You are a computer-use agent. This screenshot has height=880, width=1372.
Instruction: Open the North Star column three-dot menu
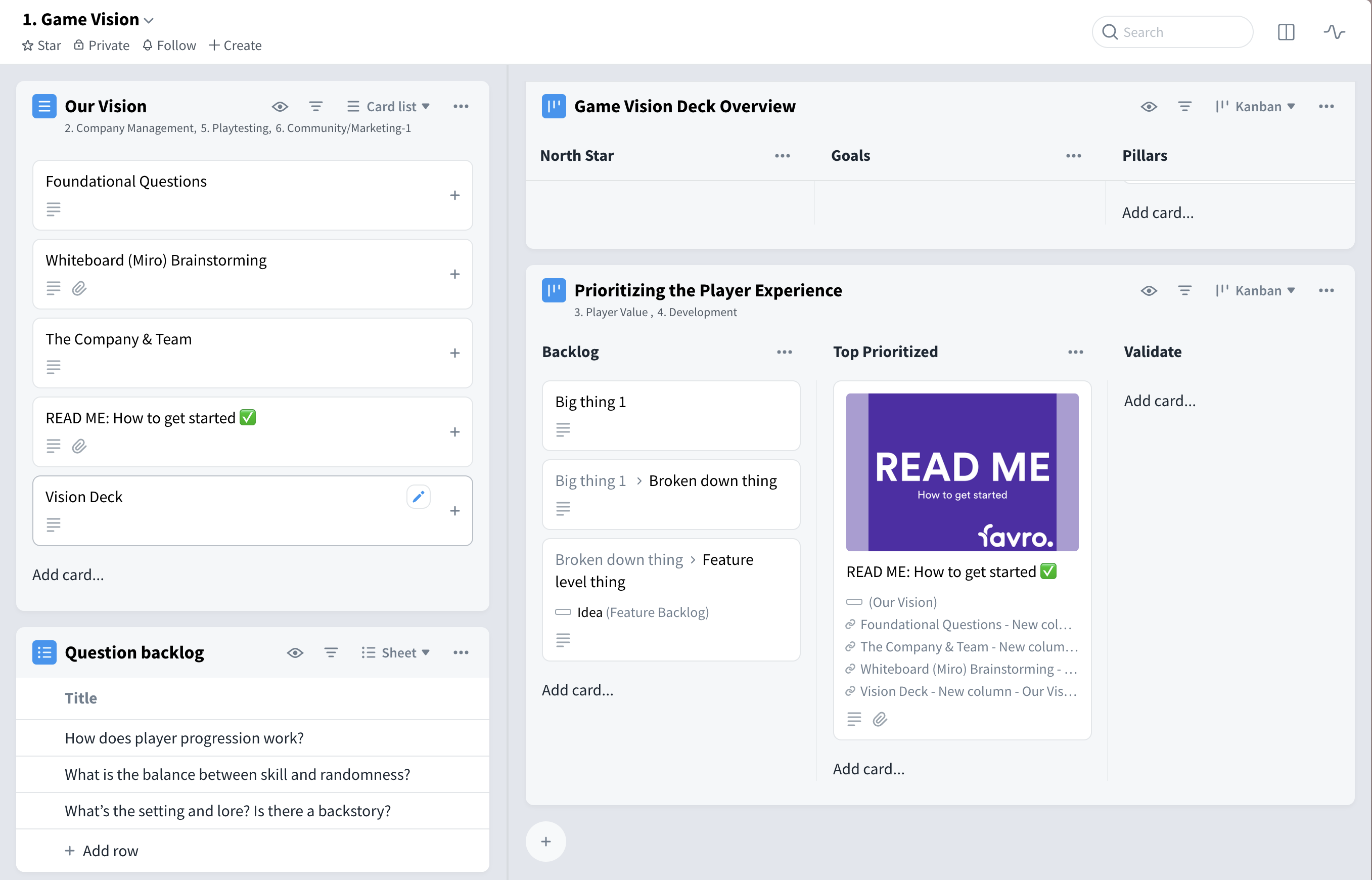tap(782, 155)
